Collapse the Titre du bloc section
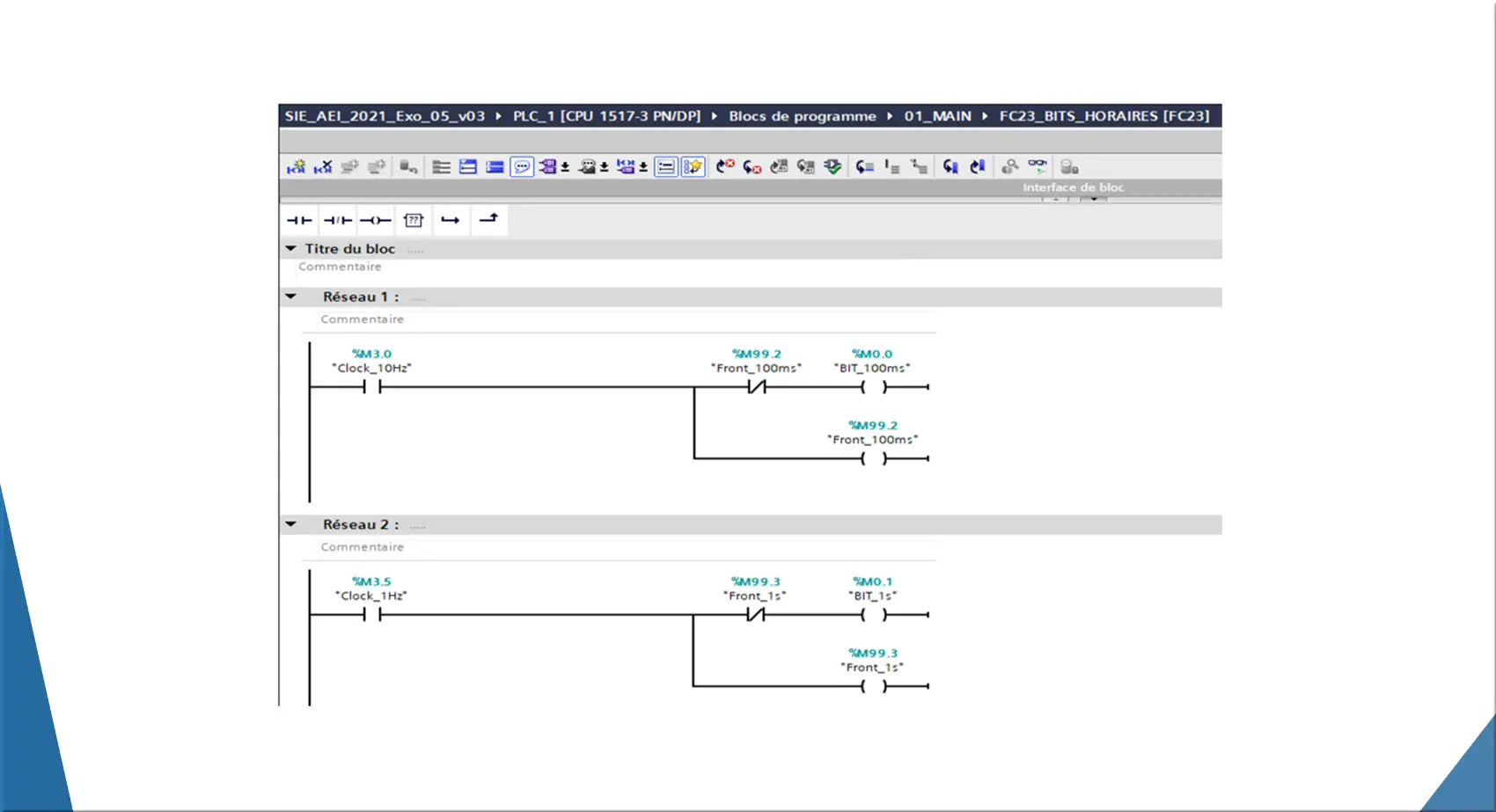 coord(291,249)
